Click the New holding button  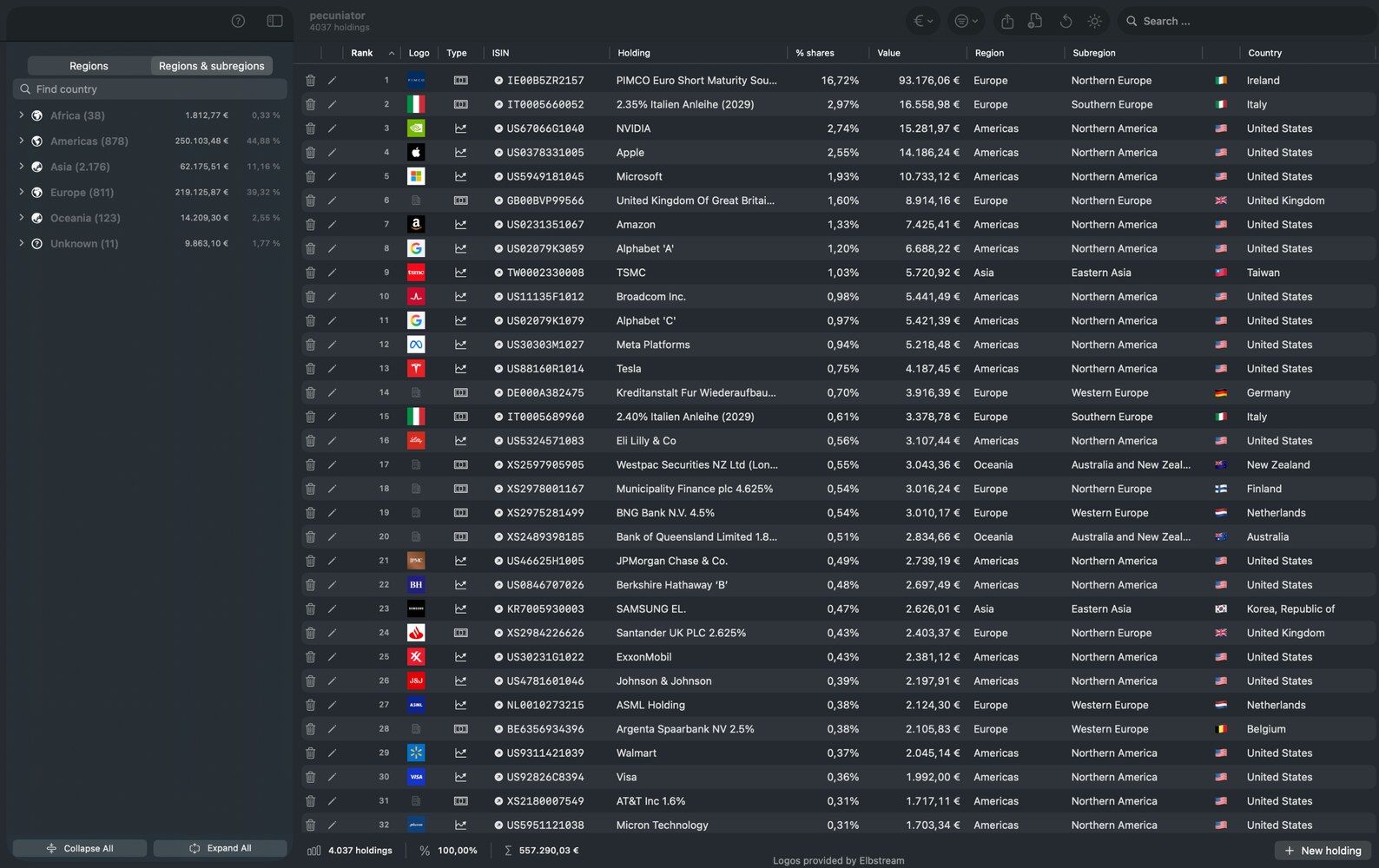tap(1323, 851)
